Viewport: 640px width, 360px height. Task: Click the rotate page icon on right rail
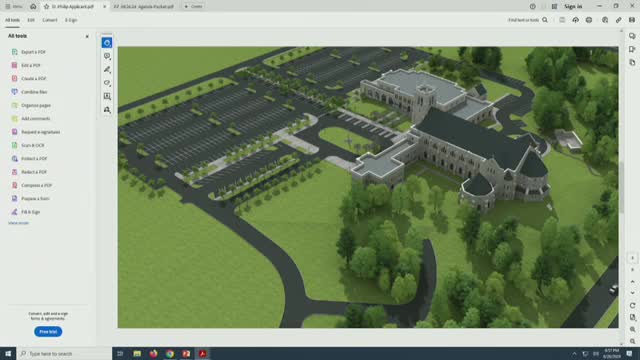(633, 305)
